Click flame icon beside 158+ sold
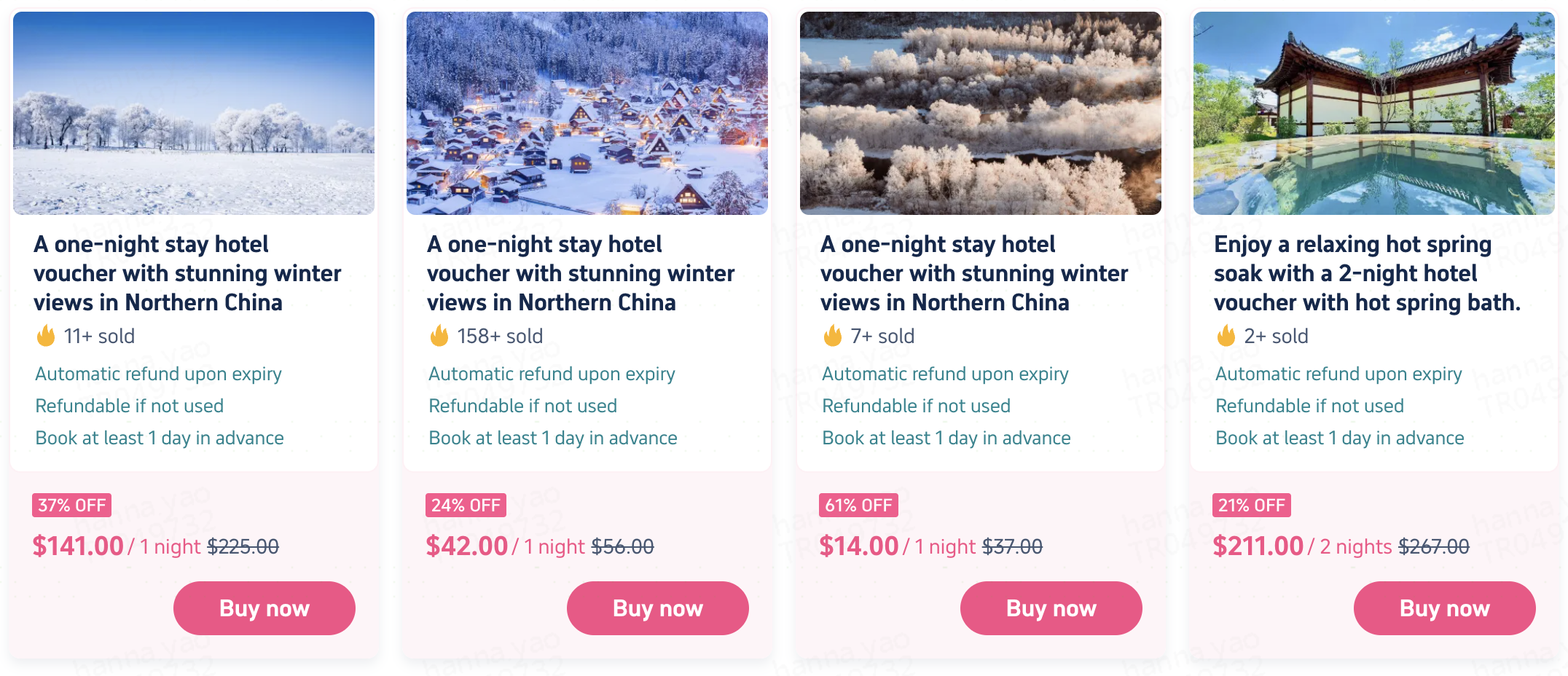The height and width of the screenshot is (676, 1568). point(439,336)
